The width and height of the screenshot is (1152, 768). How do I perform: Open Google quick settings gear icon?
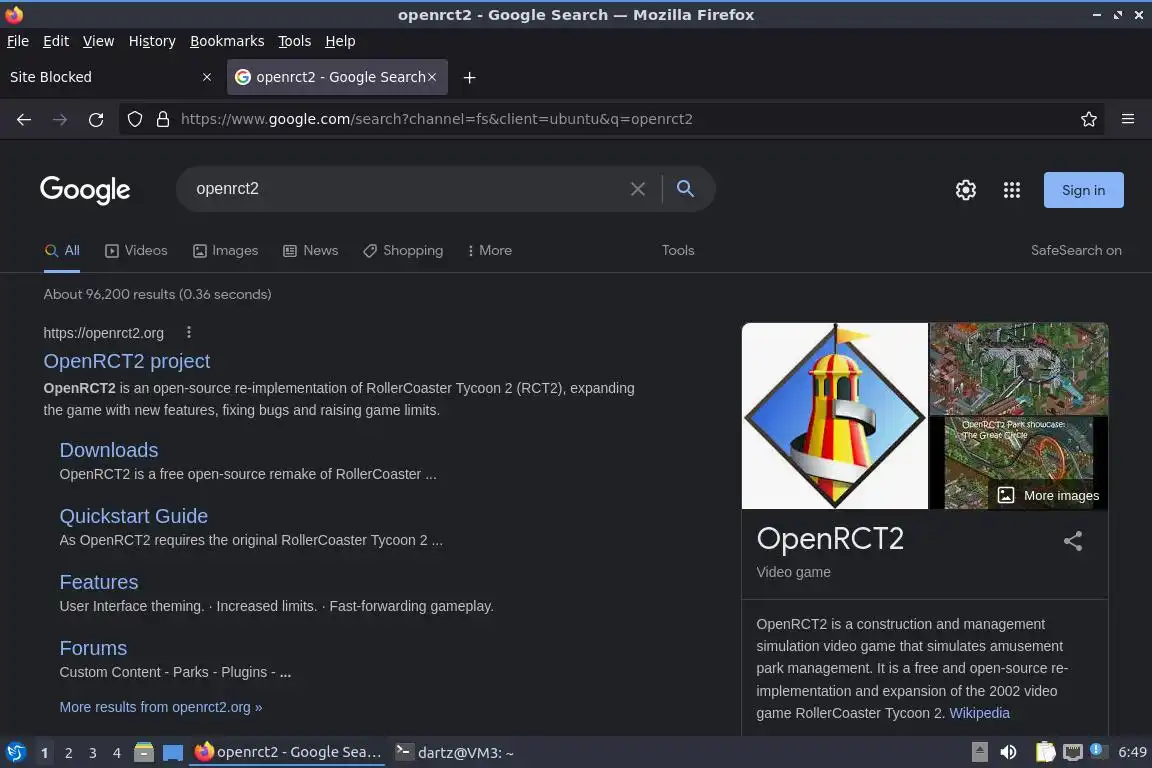point(965,190)
